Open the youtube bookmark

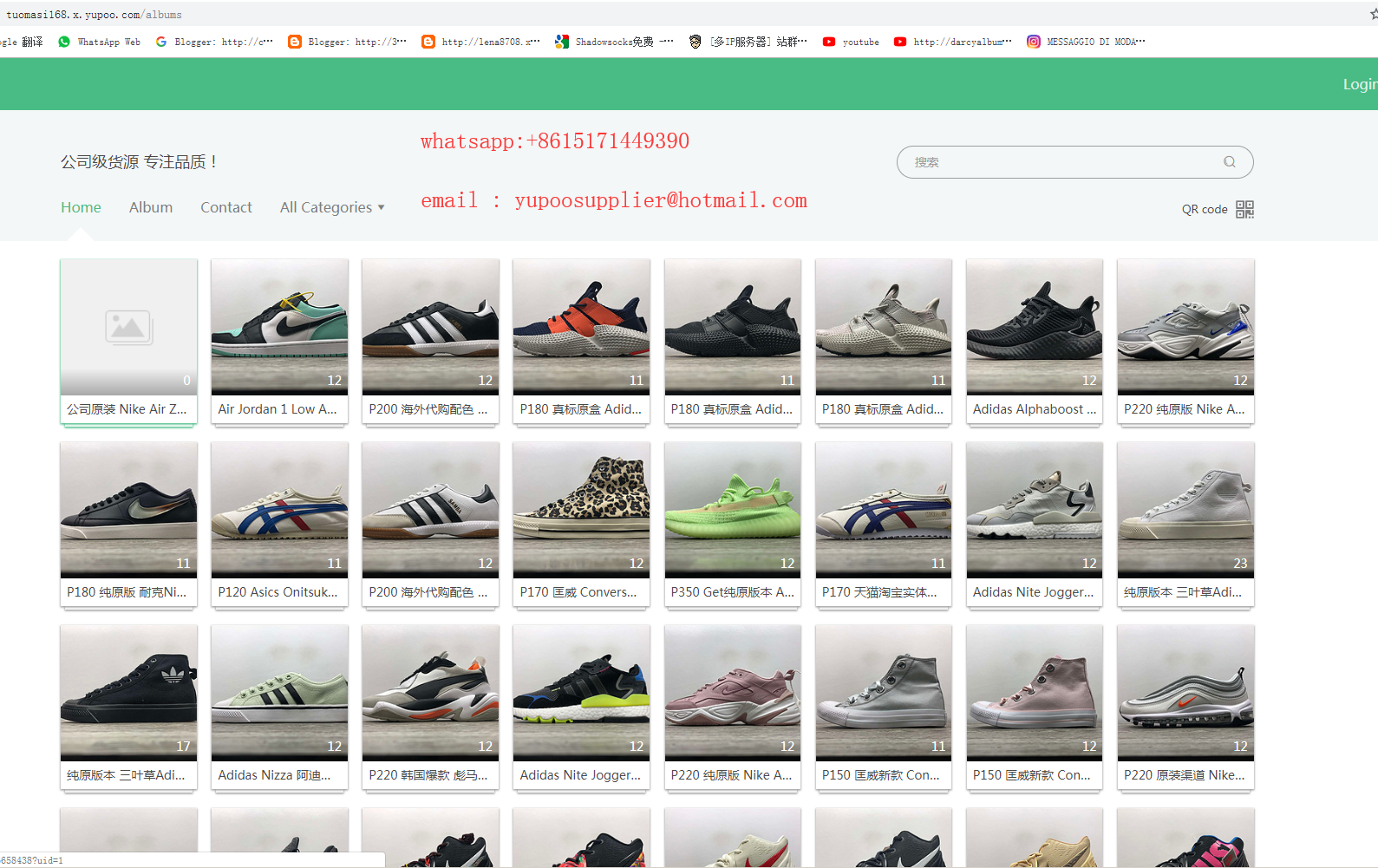pos(851,42)
